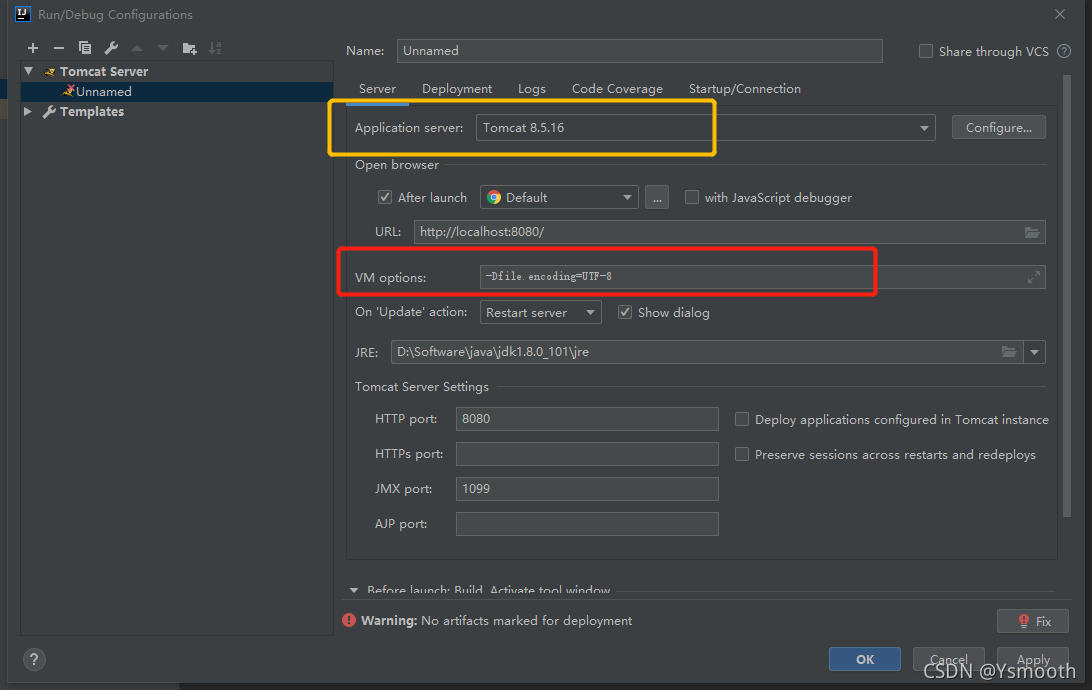1092x690 pixels.
Task: Open help with bottom-left question mark button
Action: (33, 659)
